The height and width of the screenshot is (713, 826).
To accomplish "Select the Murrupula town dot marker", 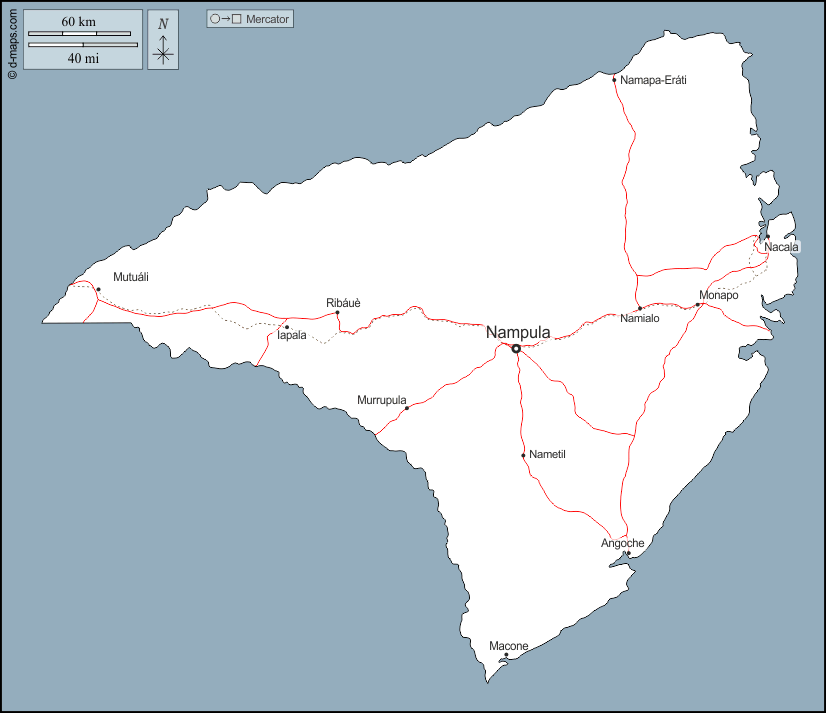I will tap(406, 408).
